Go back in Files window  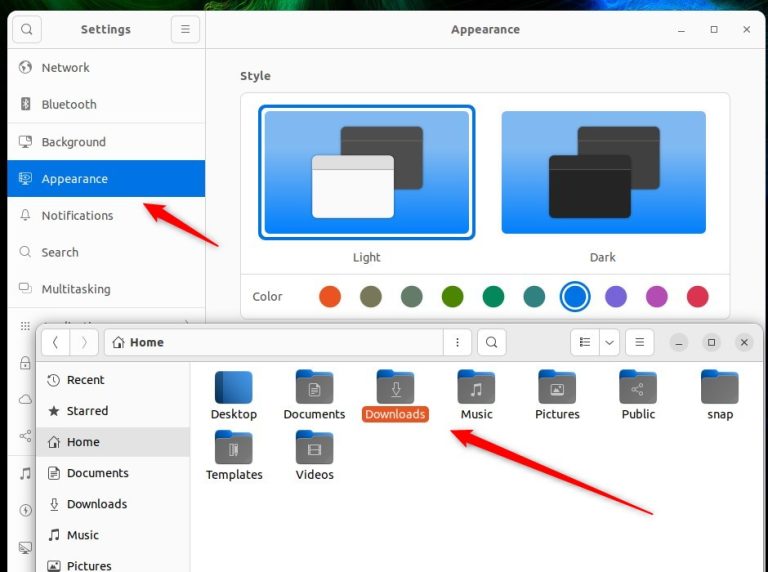[x=56, y=342]
